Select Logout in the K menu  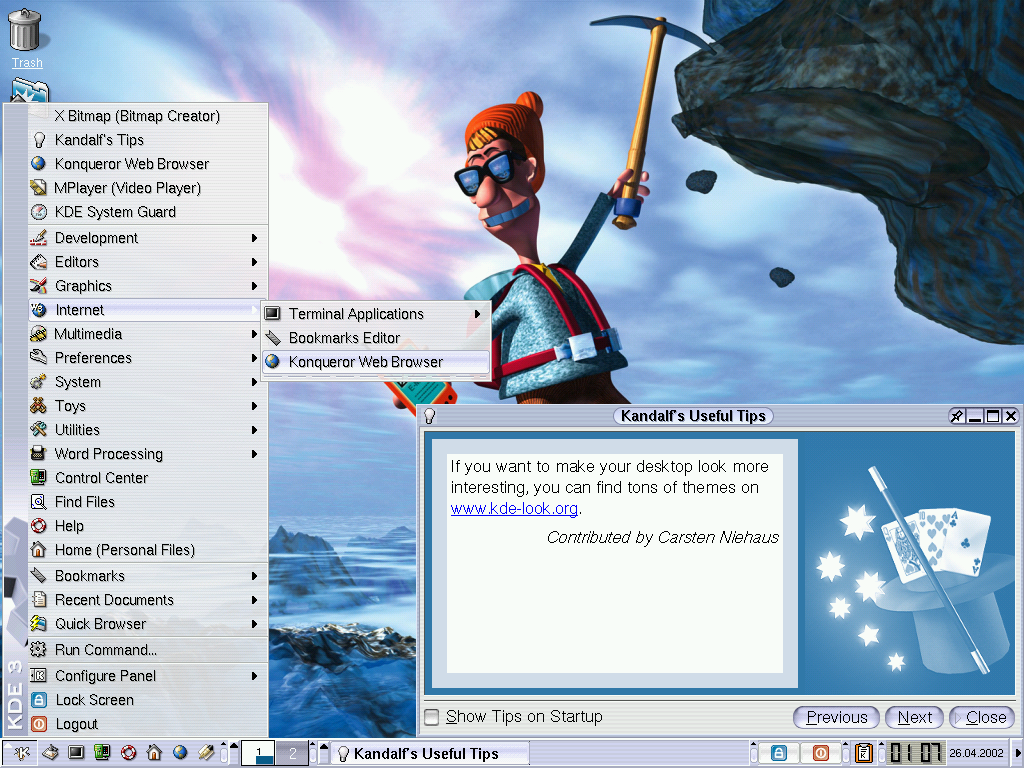148,724
